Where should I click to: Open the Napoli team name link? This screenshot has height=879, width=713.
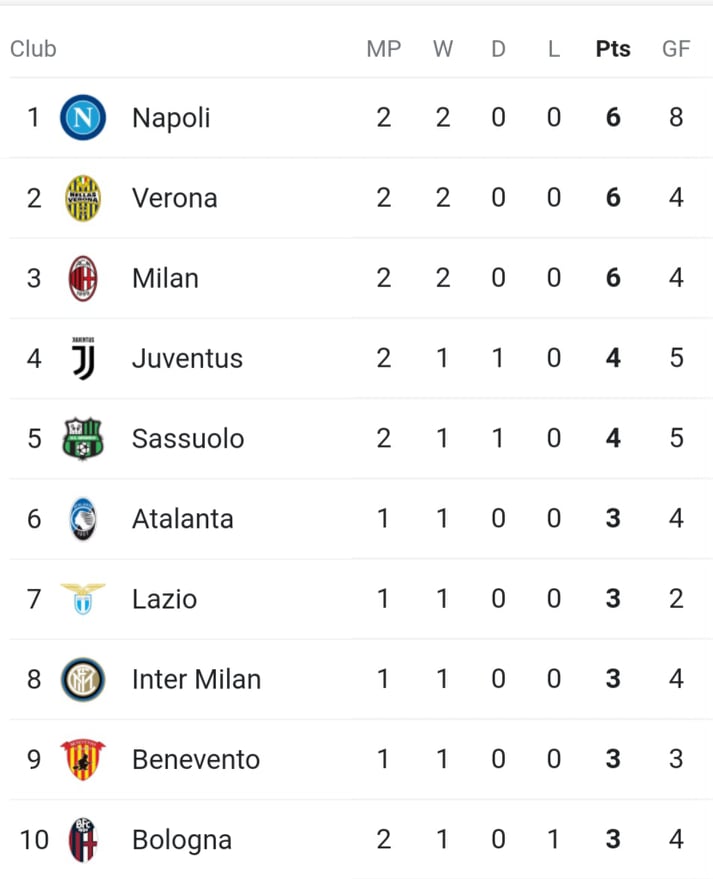click(x=171, y=118)
